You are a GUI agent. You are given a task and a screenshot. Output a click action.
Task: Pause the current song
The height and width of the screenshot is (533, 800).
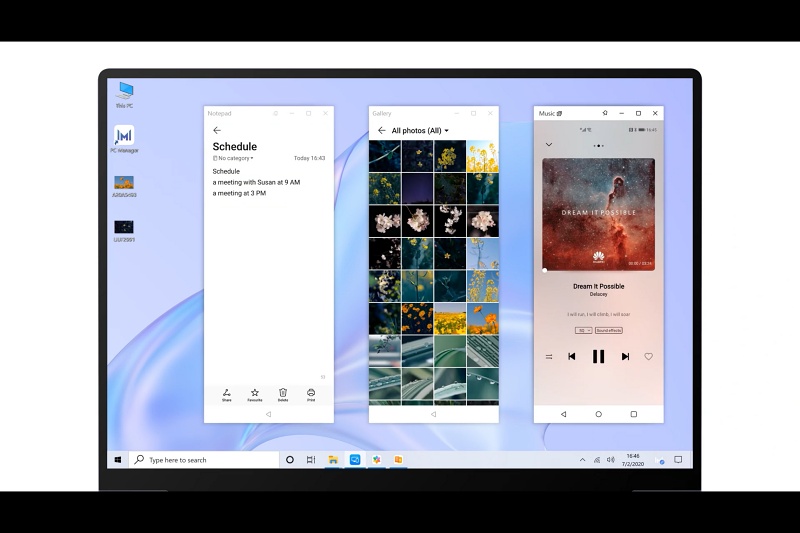click(x=598, y=357)
